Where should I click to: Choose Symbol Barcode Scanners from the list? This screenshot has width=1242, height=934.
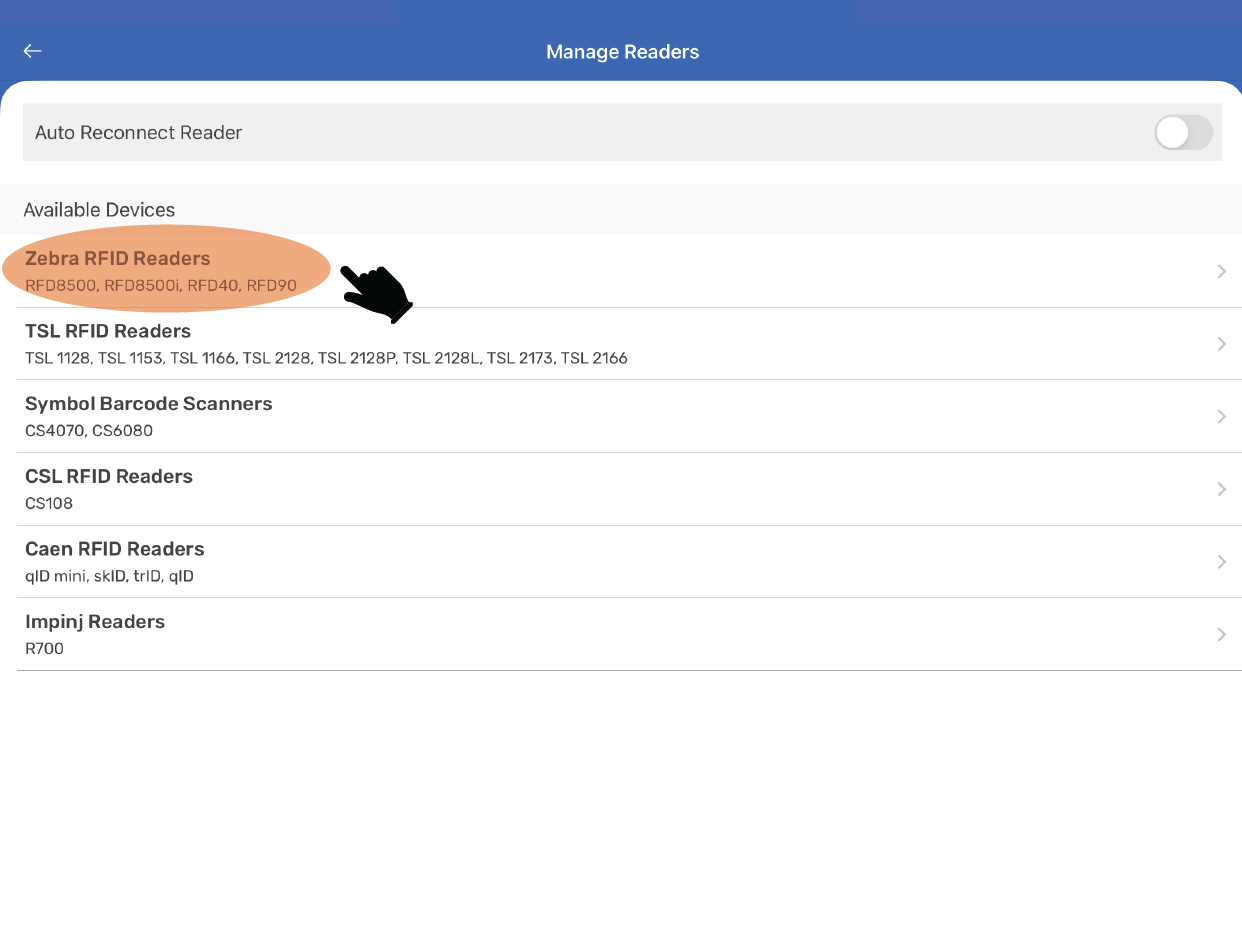click(x=148, y=404)
